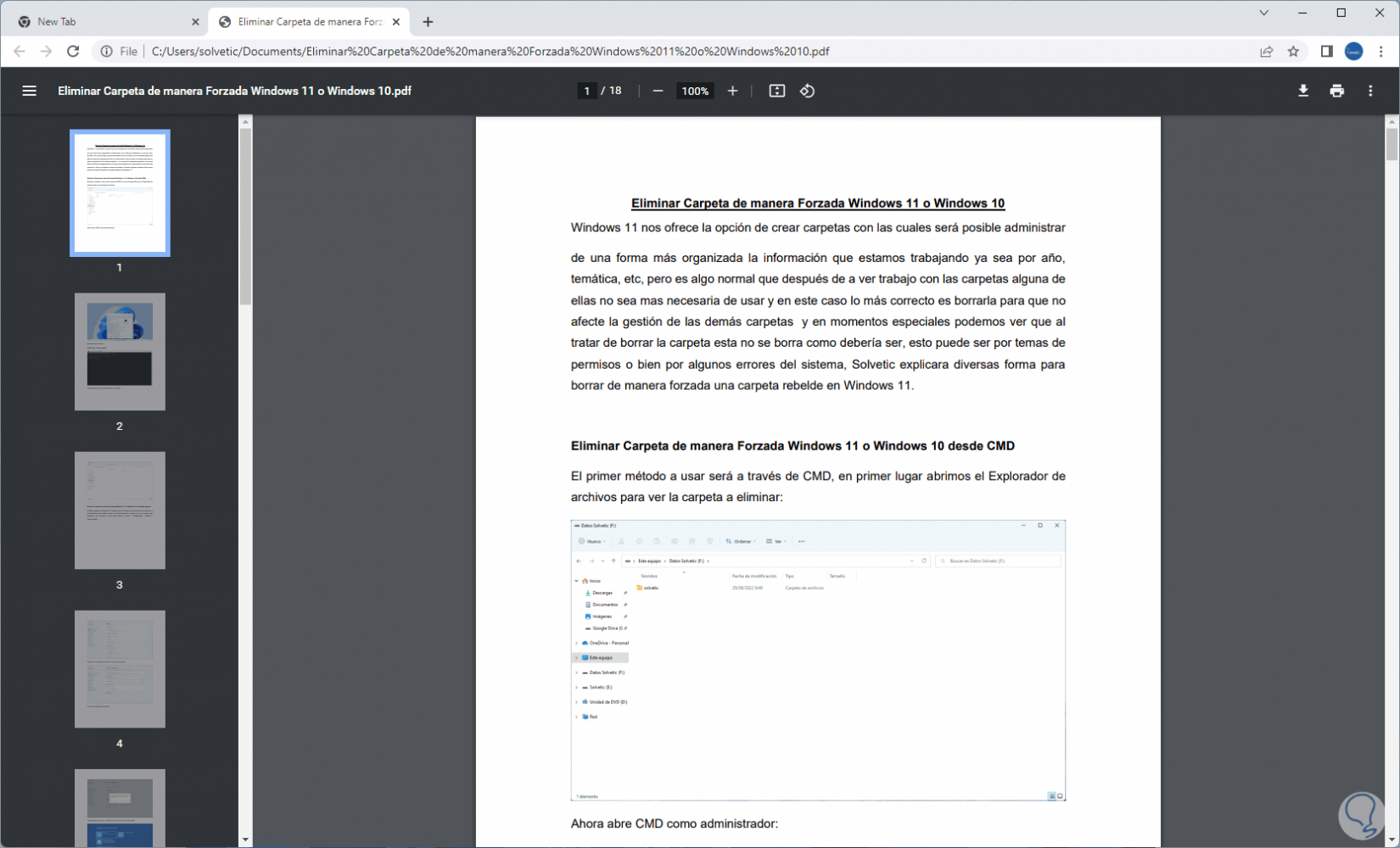Image resolution: width=1400 pixels, height=848 pixels.
Task: Toggle the PDF sidebar menu icon
Action: 29,91
